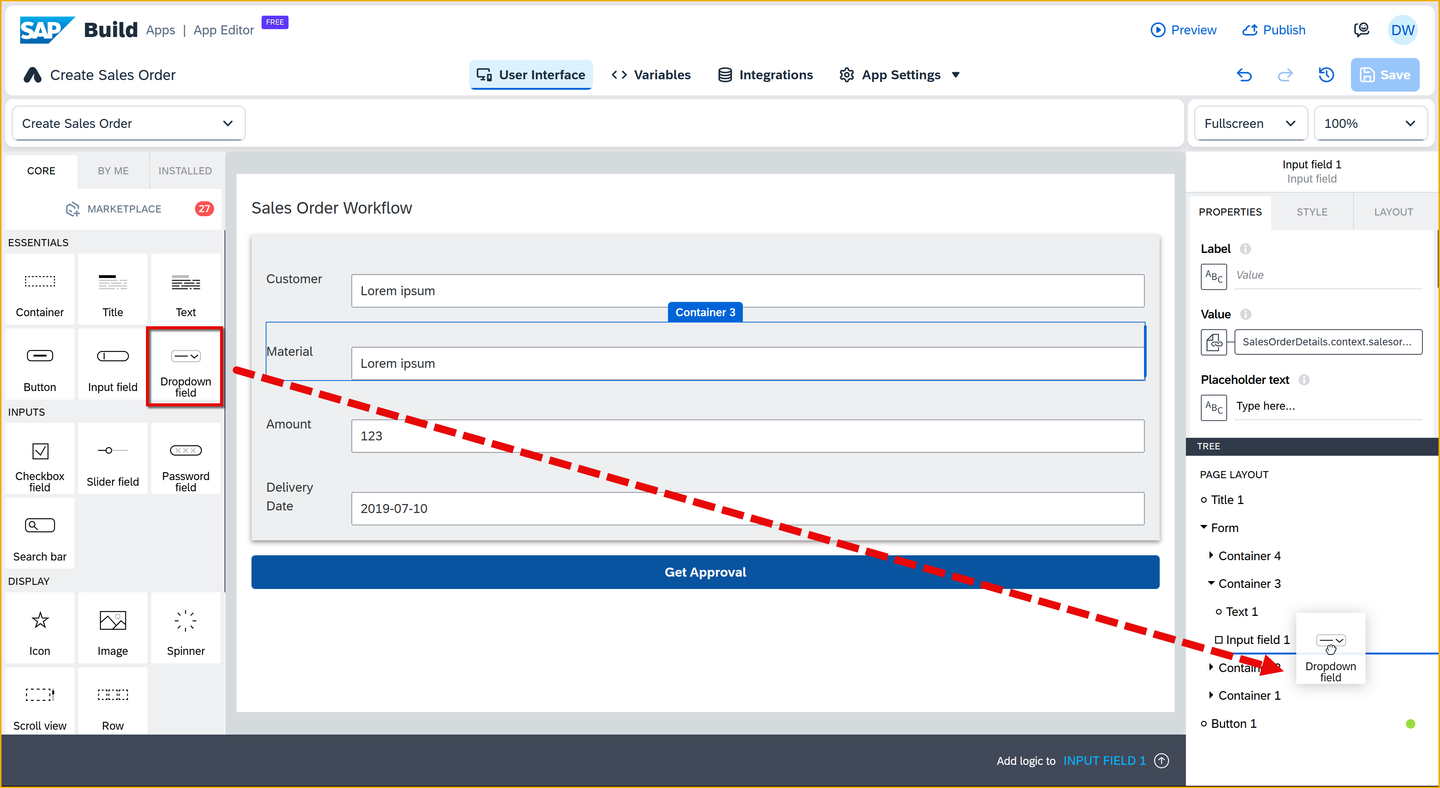Expand the logic panel arrow for Input Field 1
The width and height of the screenshot is (1440, 788).
pos(1161,761)
